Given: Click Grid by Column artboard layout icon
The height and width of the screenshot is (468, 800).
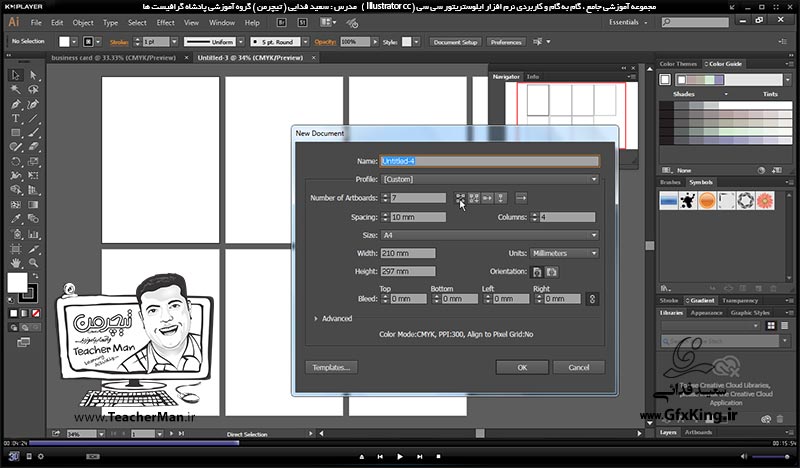Looking at the screenshot, I should pyautogui.click(x=474, y=198).
